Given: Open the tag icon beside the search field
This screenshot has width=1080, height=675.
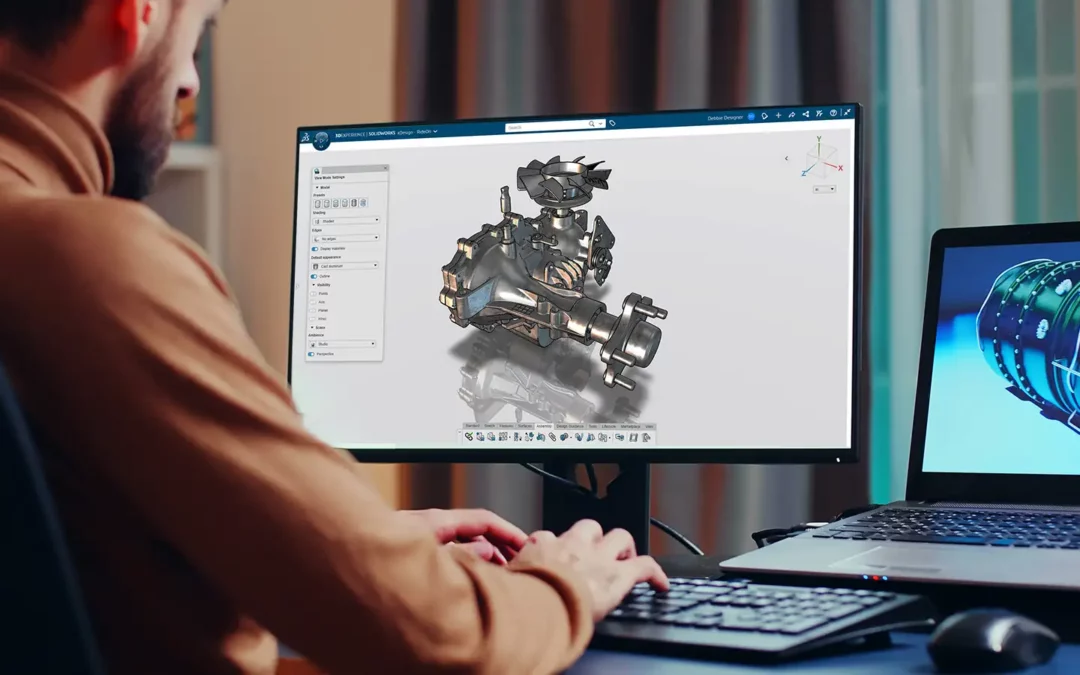Looking at the screenshot, I should click(x=612, y=123).
